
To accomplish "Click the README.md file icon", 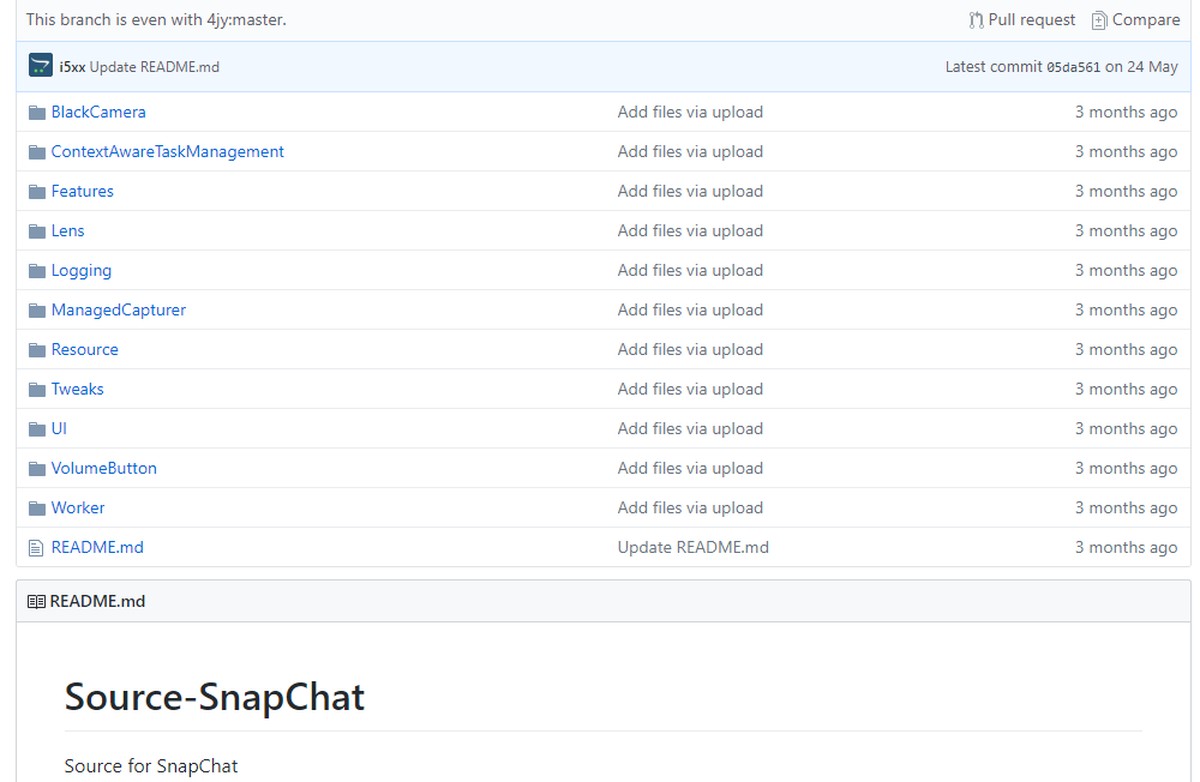I will (x=37, y=547).
